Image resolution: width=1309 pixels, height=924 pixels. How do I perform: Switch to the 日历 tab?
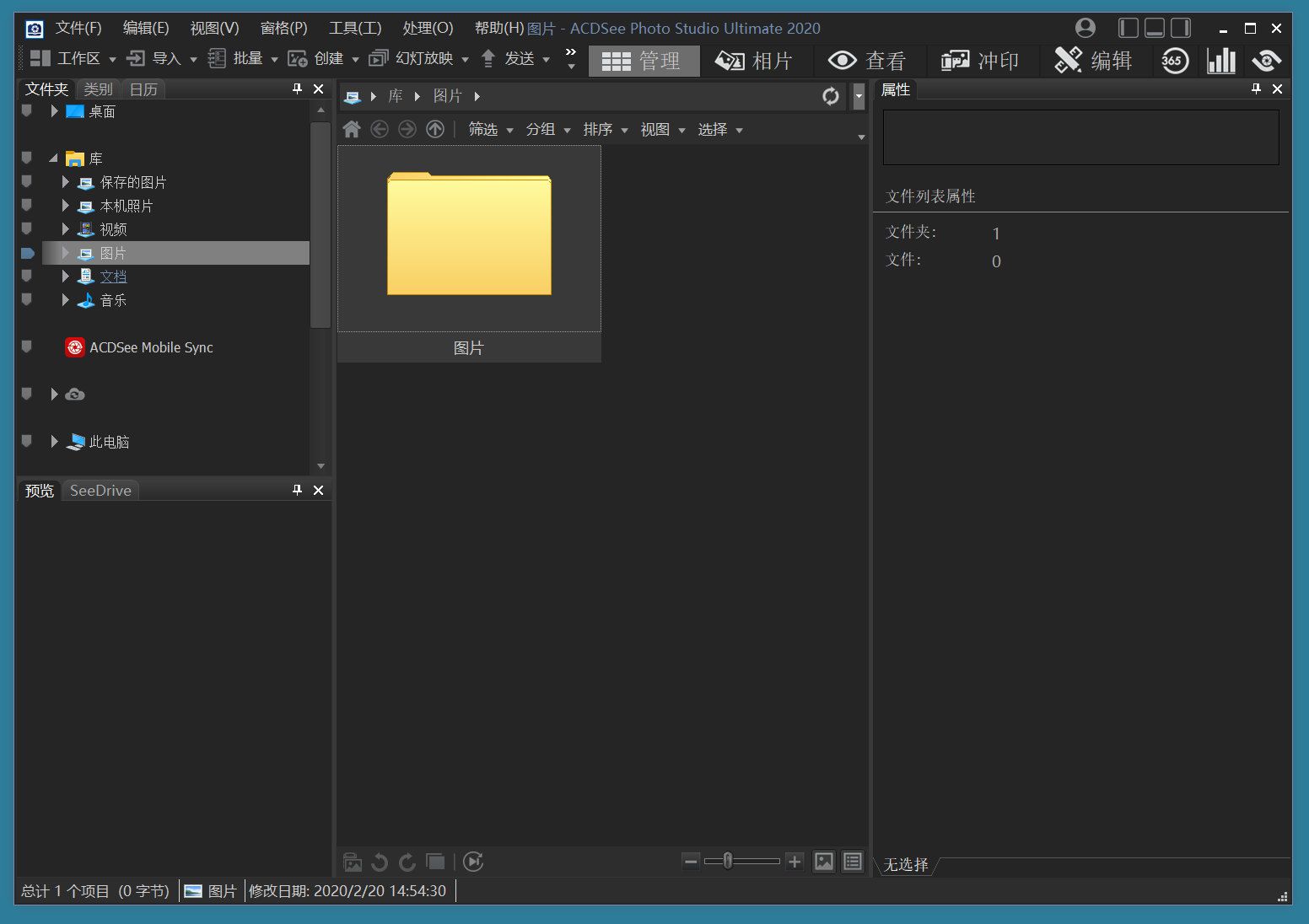[143, 89]
